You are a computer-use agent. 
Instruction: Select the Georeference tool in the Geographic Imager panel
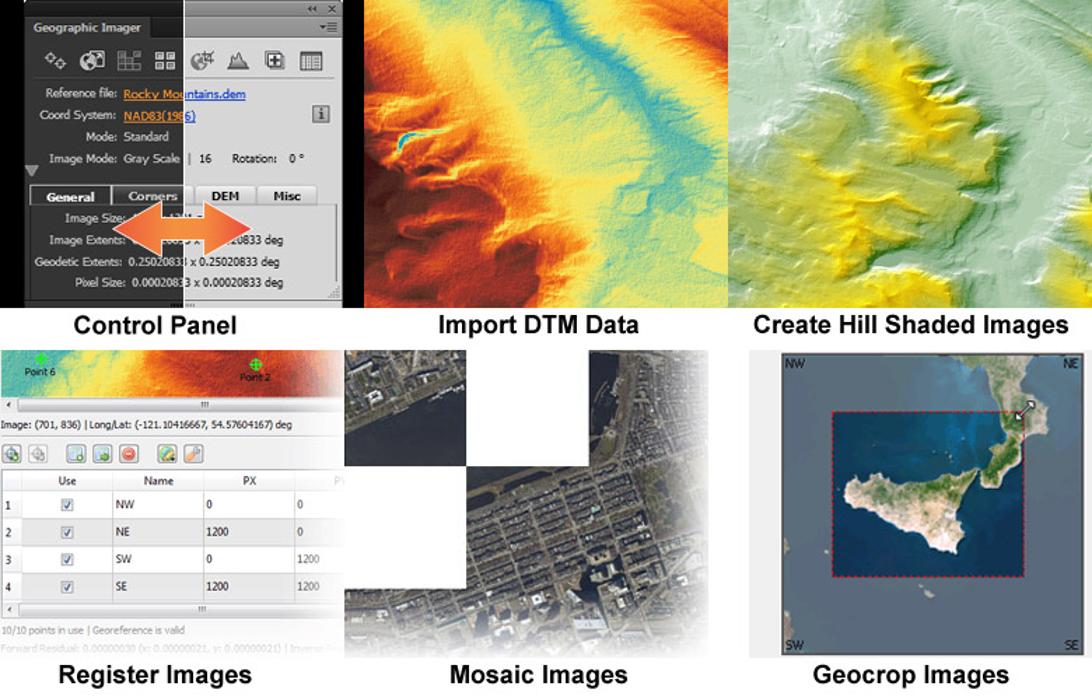[54, 60]
